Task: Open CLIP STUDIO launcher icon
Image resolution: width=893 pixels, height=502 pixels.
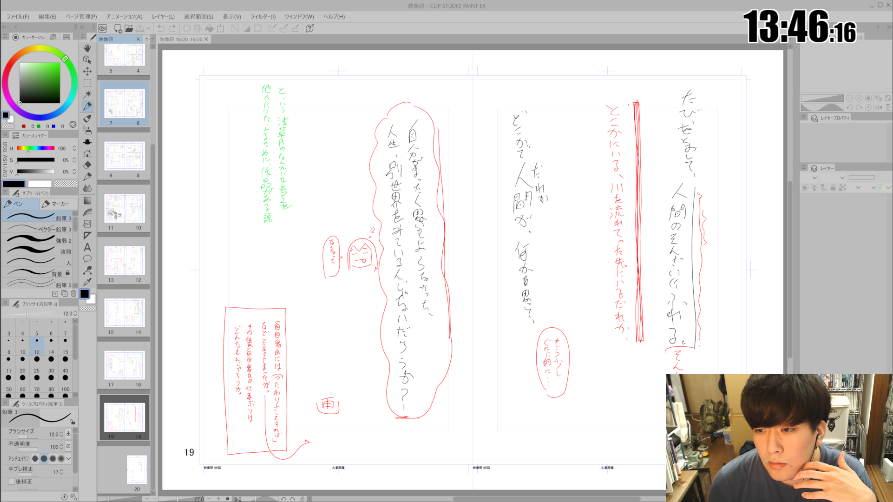Action: tap(103, 28)
